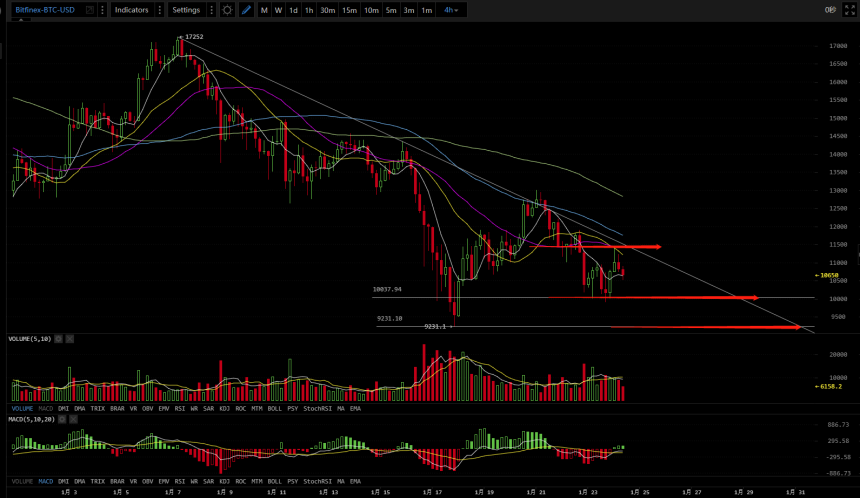Set chart interval to 15m

pyautogui.click(x=349, y=10)
